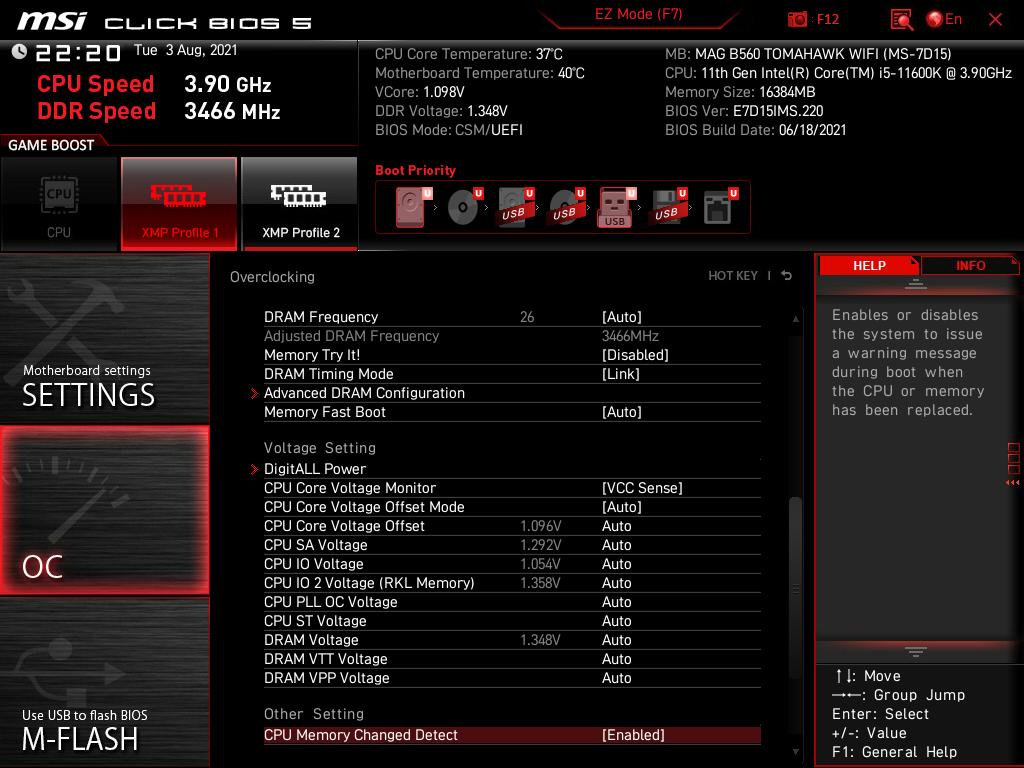The height and width of the screenshot is (768, 1024).
Task: Select DRAM VPP Voltage row
Action: [x=512, y=677]
